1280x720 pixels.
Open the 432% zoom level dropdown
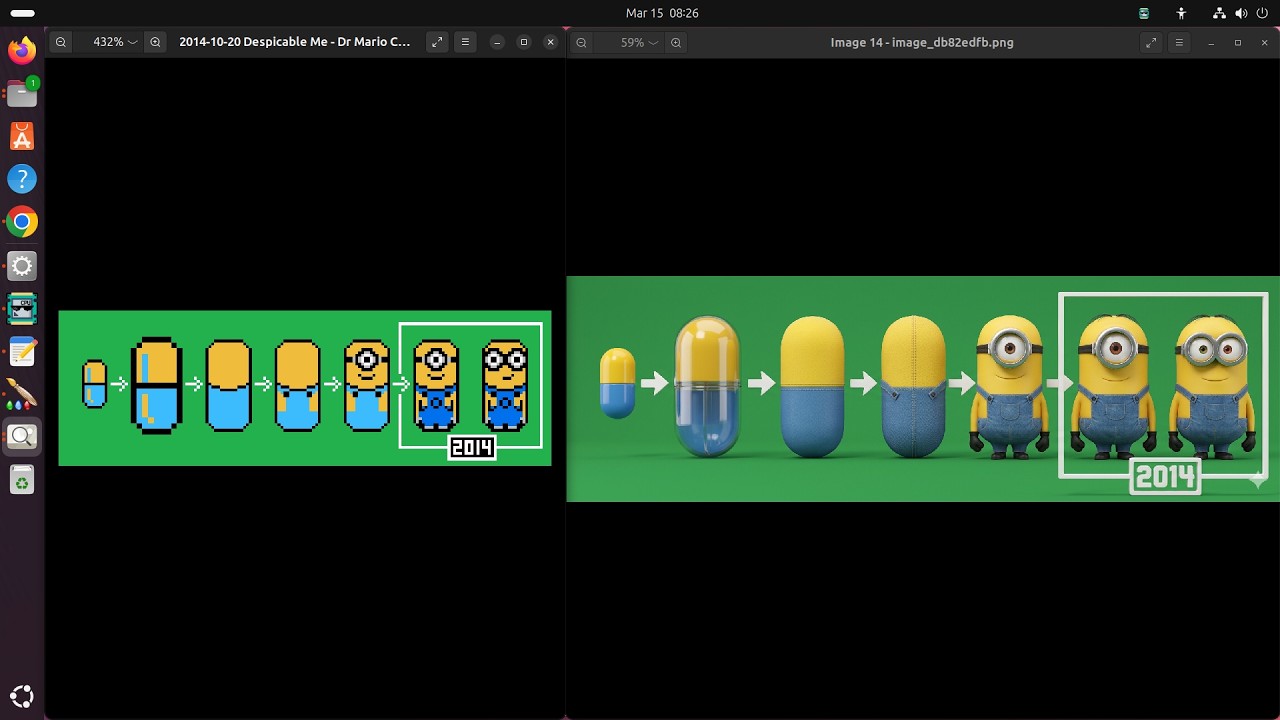[115, 42]
